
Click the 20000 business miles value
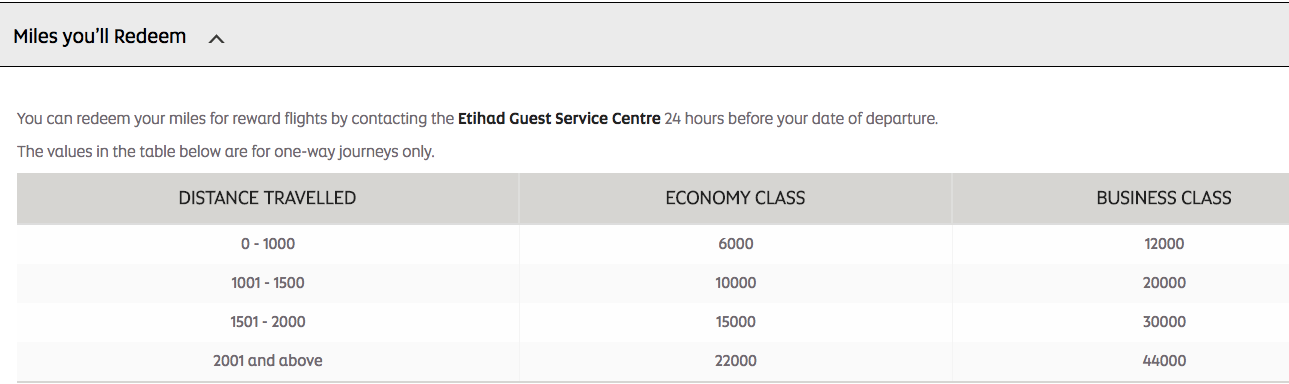(1164, 283)
